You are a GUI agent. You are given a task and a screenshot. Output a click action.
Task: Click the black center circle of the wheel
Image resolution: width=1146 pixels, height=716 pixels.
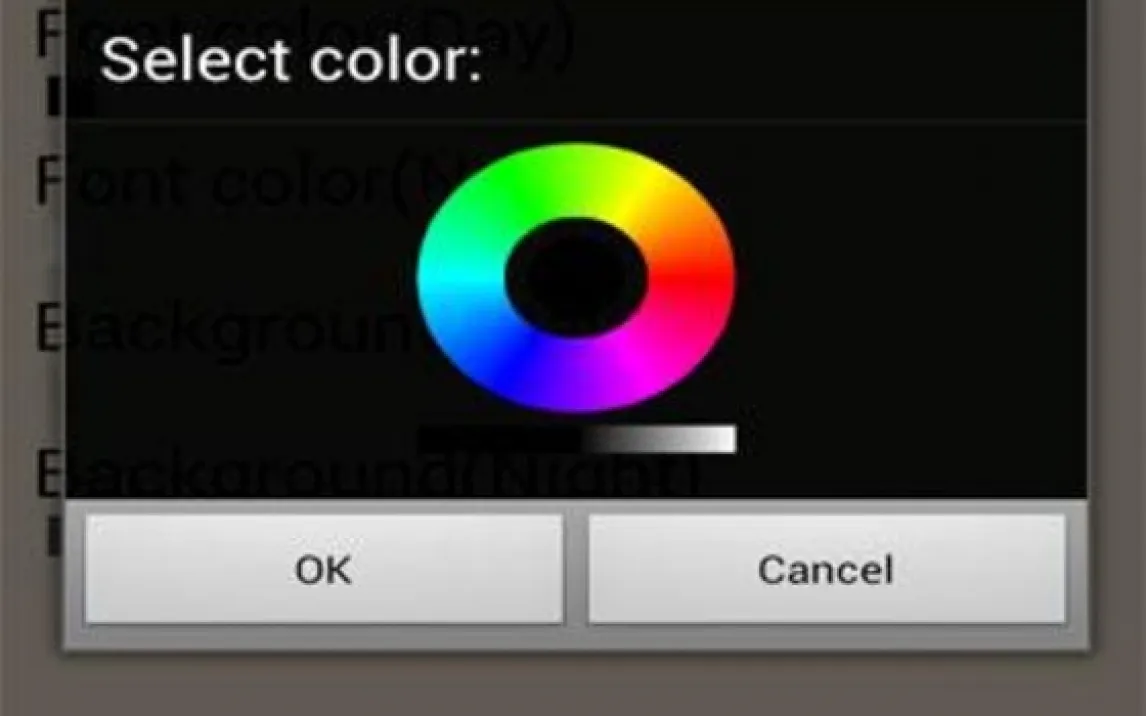[577, 278]
